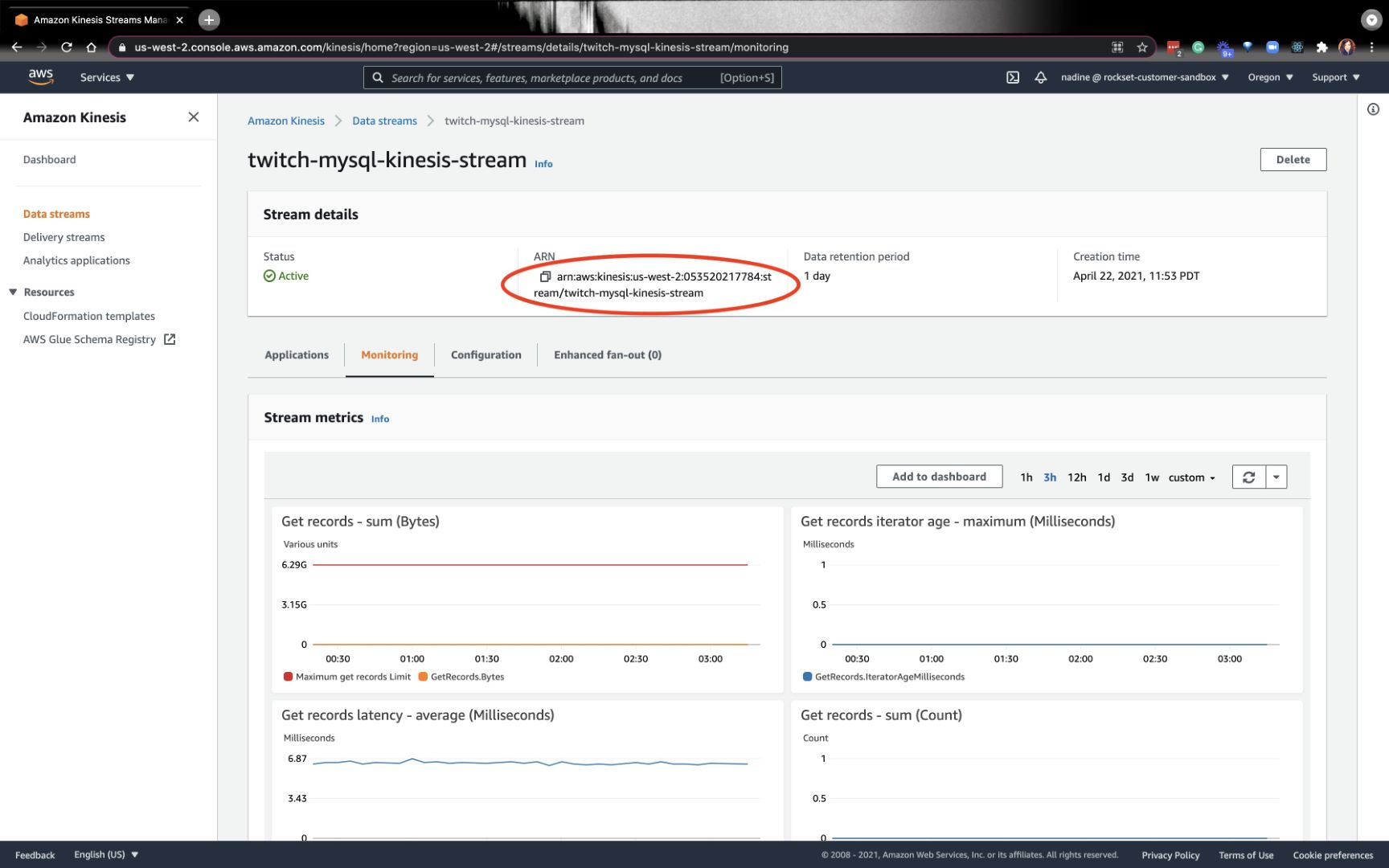Open the browser extensions puzzle icon
The image size is (1389, 868).
pyautogui.click(x=1322, y=47)
